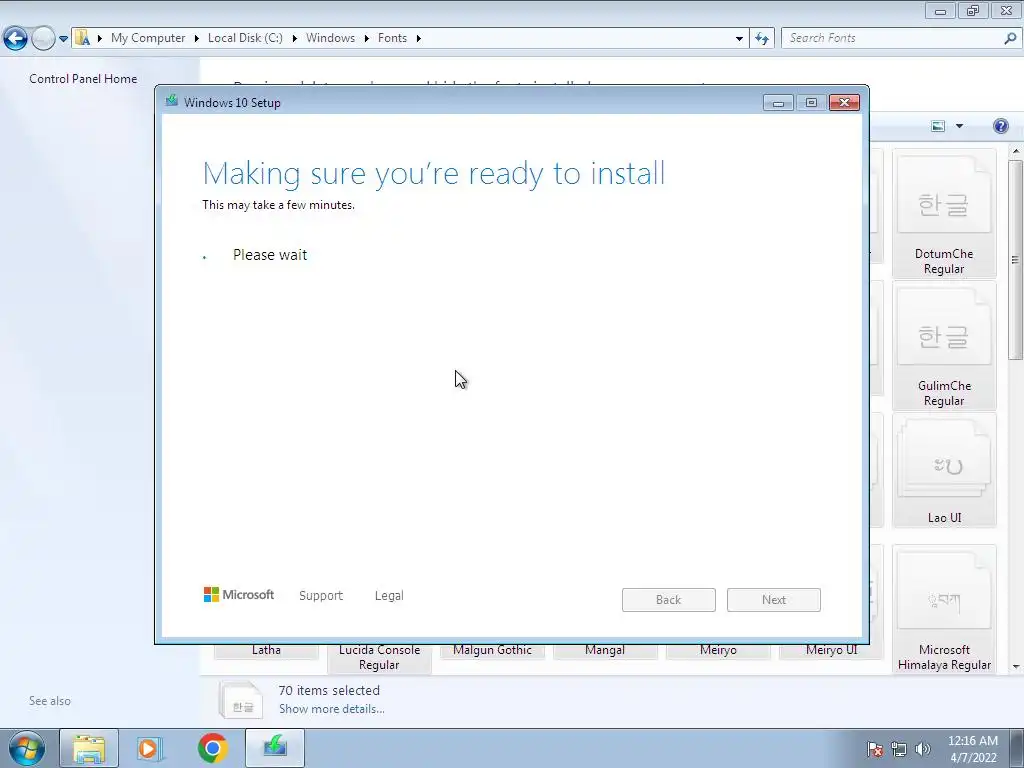
Task: Switch to Windows 10 Setup taskbar button
Action: [x=275, y=748]
